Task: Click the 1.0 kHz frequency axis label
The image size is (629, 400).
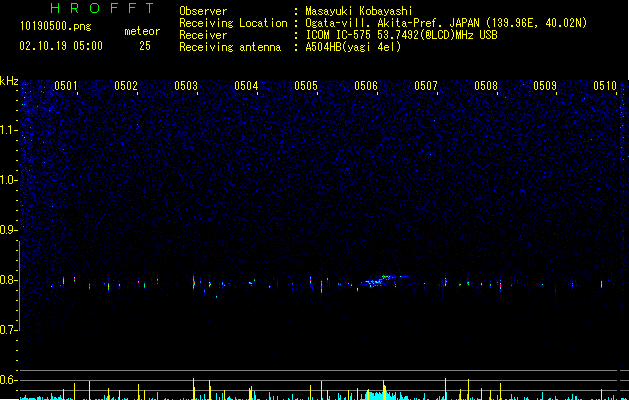Action: coord(9,180)
